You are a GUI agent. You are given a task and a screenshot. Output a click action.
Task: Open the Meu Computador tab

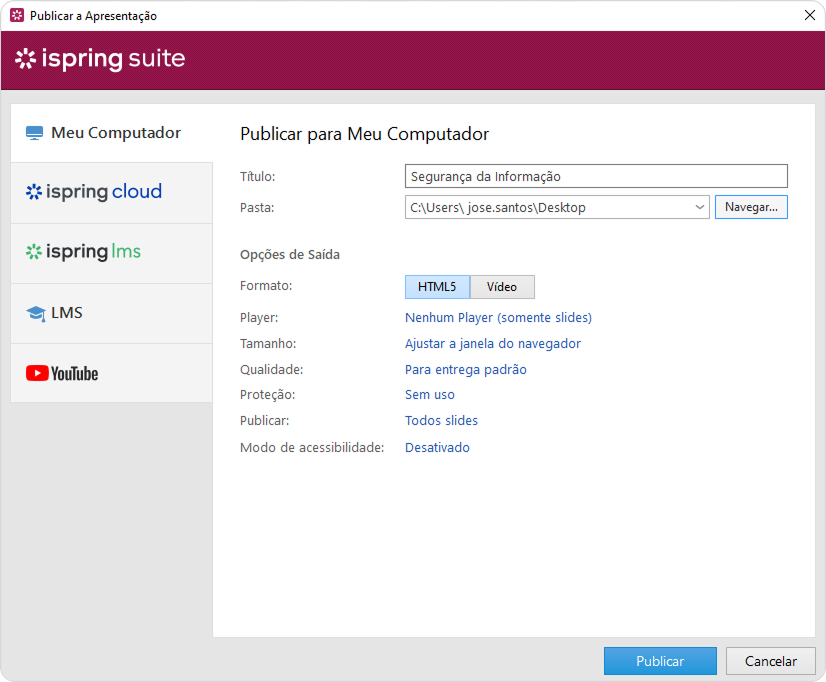click(x=111, y=133)
